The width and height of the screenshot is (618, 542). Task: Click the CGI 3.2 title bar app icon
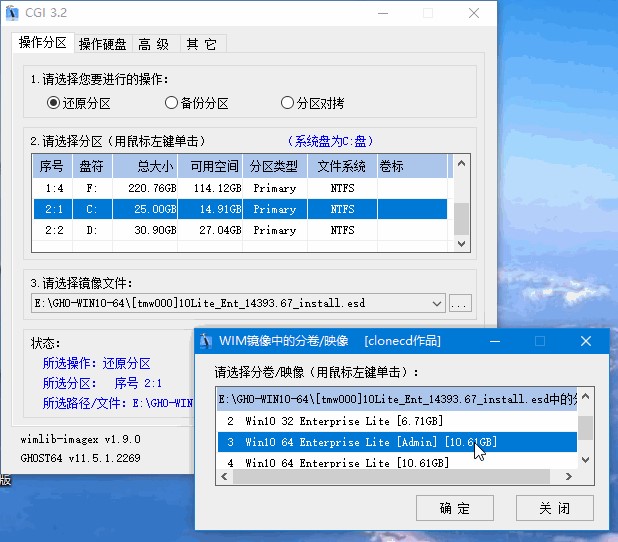point(13,13)
